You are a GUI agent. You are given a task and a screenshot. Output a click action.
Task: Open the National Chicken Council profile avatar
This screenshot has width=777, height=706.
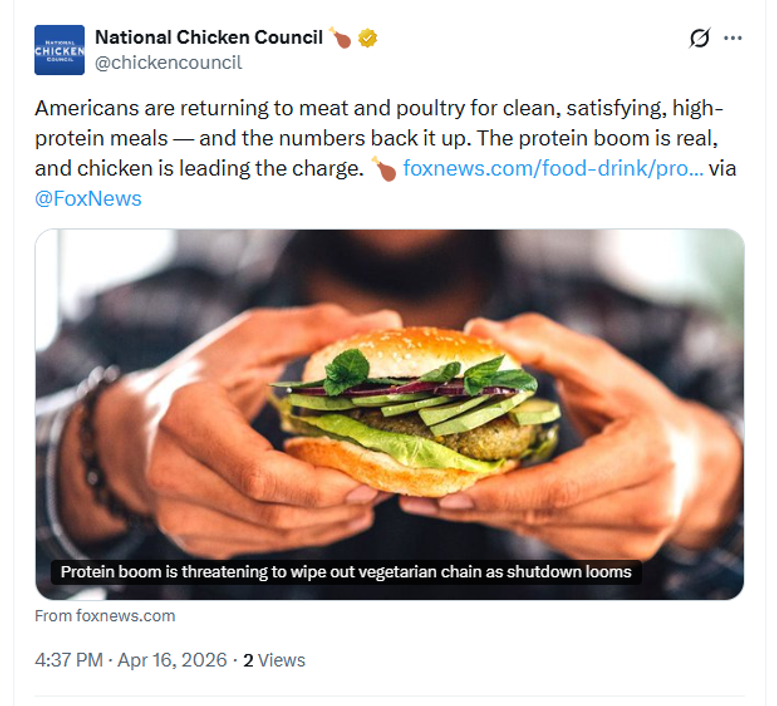pyautogui.click(x=59, y=50)
